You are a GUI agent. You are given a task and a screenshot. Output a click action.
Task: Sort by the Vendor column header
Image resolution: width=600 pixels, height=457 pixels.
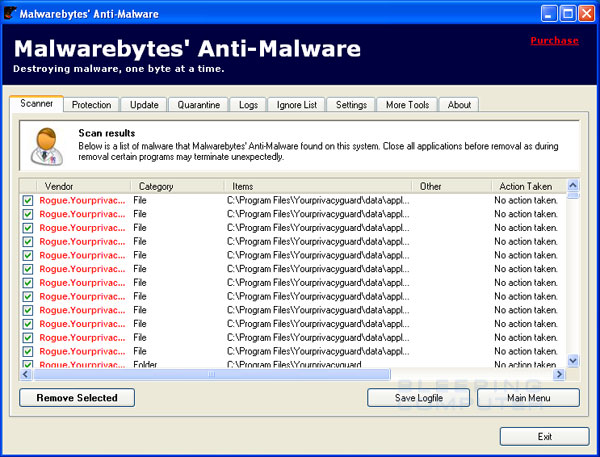83,186
